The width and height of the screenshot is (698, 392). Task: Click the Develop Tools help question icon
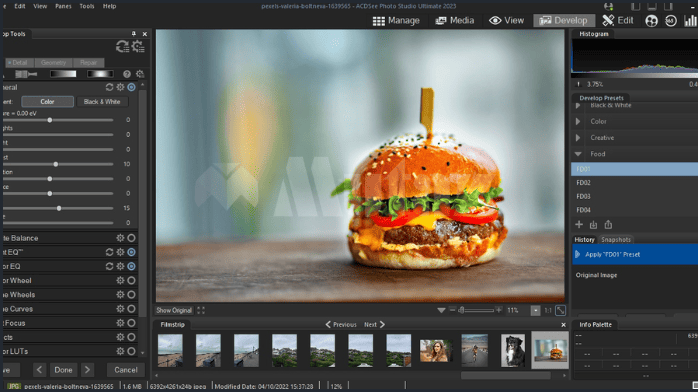[x=127, y=74]
